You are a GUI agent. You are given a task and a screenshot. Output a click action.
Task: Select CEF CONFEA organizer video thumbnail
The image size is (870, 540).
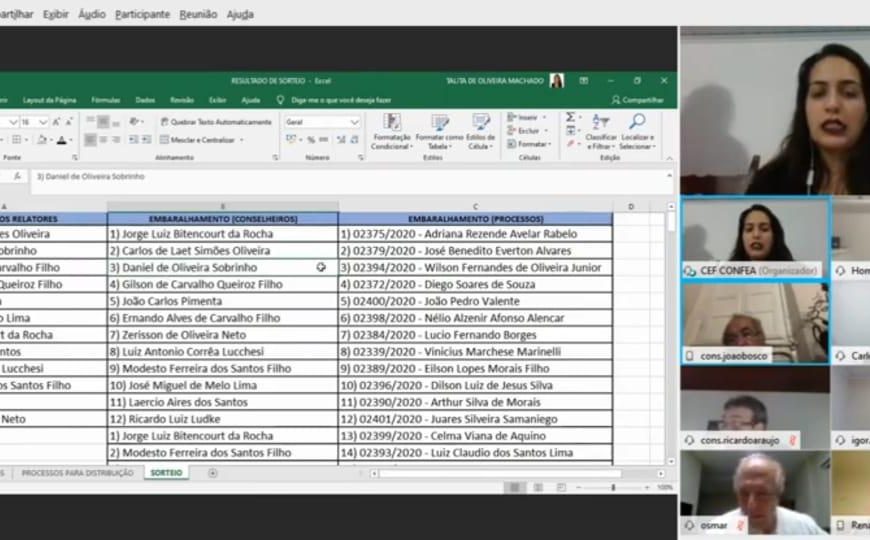(x=756, y=239)
